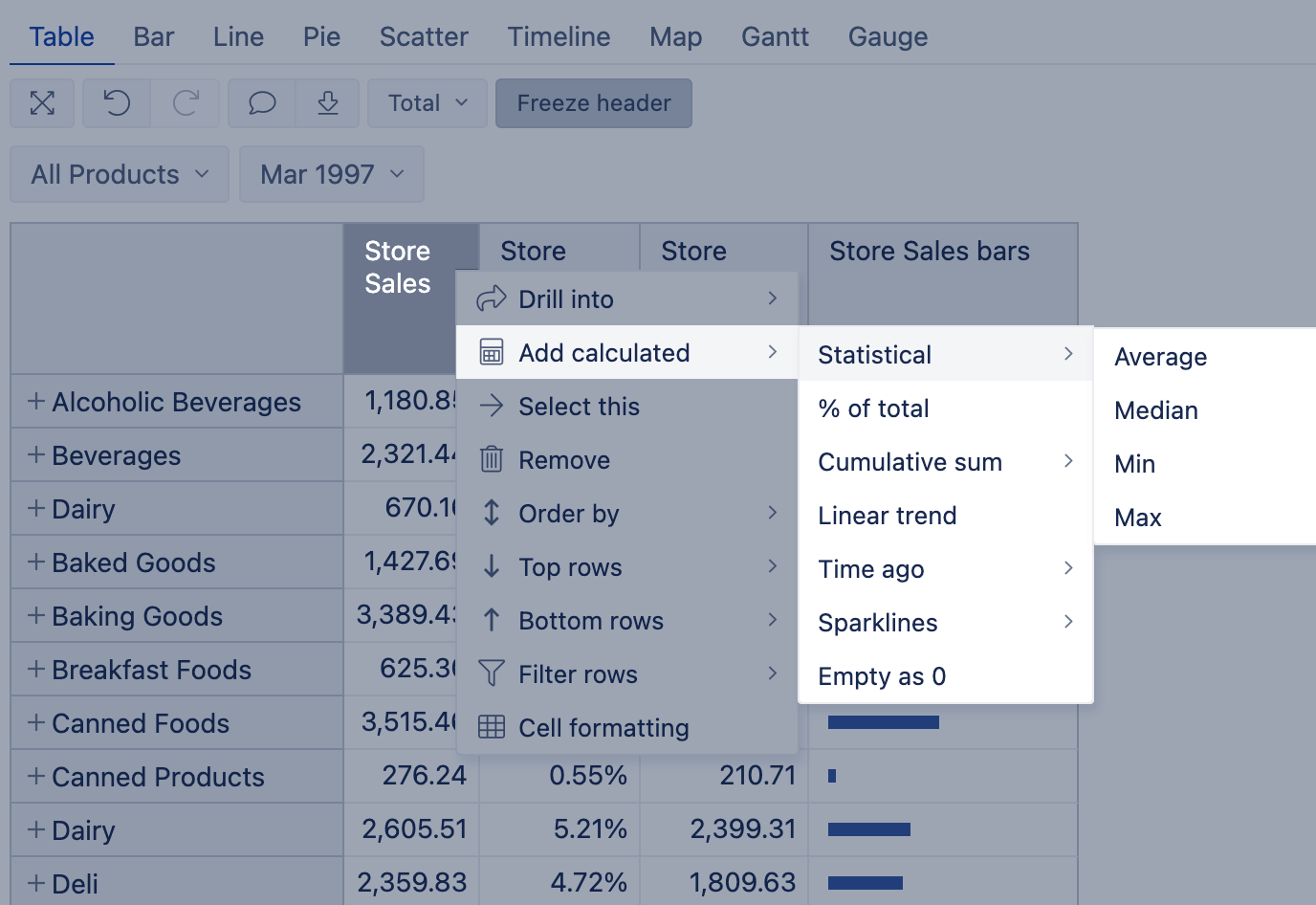
Task: Open the comment speech bubble icon
Action: [262, 103]
